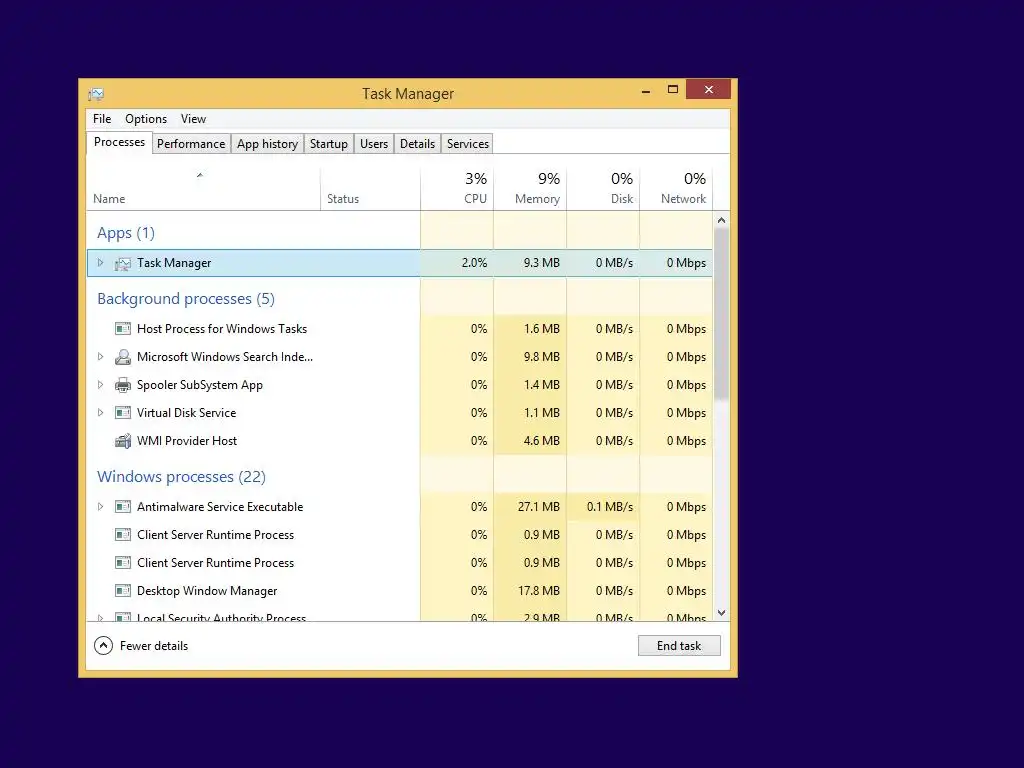The height and width of the screenshot is (768, 1024).
Task: Select the Desktop Window Manager row
Action: coord(400,590)
